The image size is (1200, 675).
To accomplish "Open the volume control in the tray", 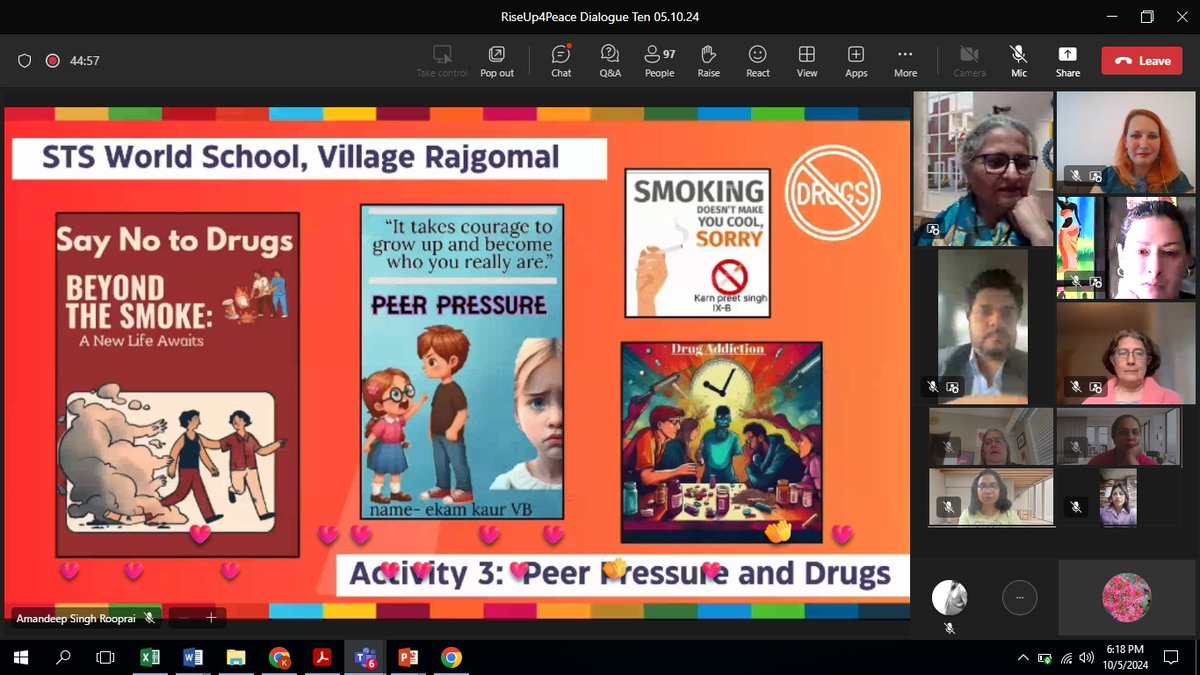I will tap(1087, 658).
